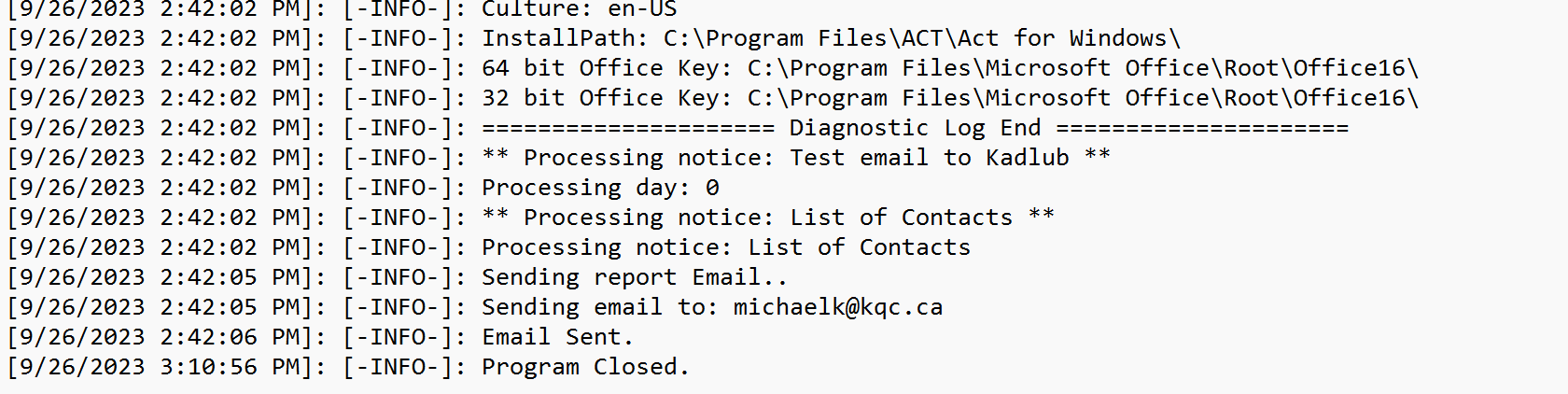Click the 'Program Closed.' log line
This screenshot has height=394, width=1568.
click(348, 367)
